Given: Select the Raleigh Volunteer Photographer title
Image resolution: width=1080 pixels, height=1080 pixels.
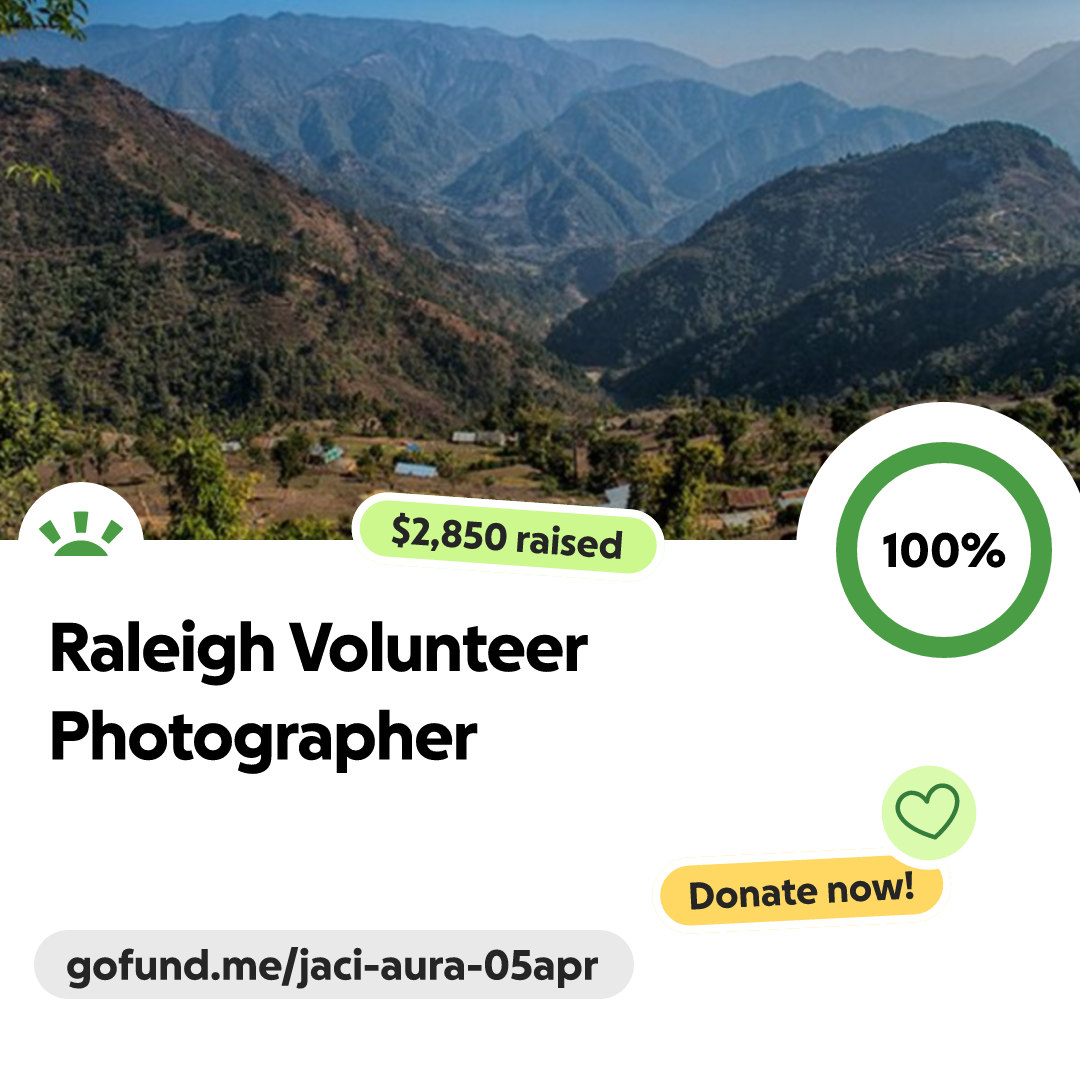Looking at the screenshot, I should coord(318,691).
